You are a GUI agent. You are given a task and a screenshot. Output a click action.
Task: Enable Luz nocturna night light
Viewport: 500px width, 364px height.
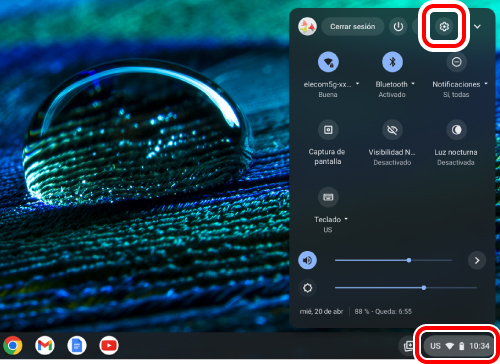click(456, 130)
